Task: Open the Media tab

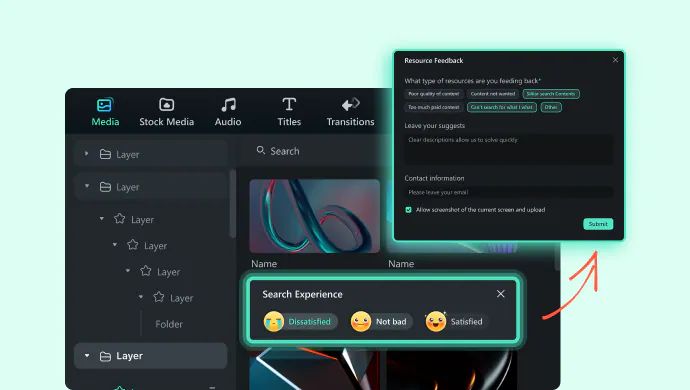Action: pos(105,112)
